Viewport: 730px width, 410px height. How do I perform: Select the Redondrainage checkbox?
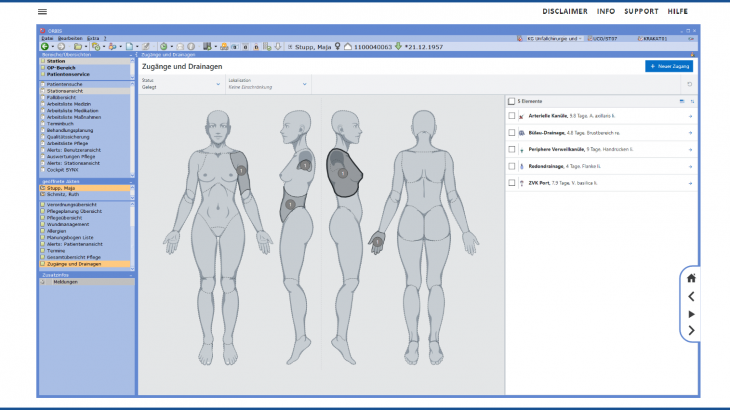[512, 167]
